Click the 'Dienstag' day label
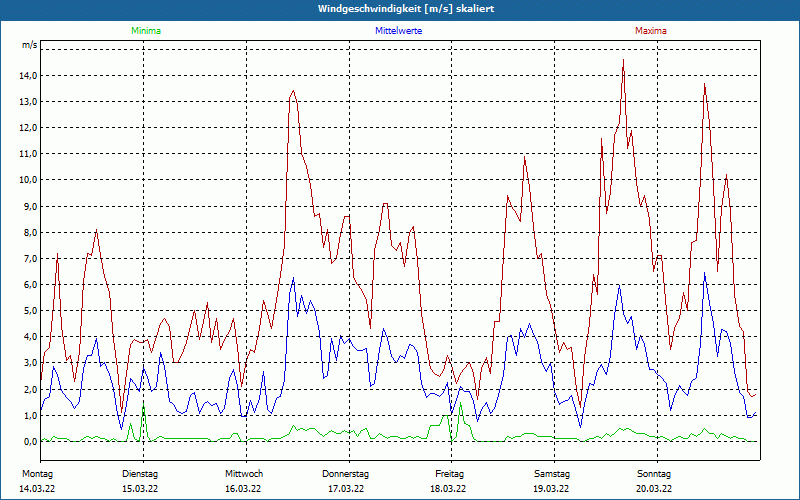The width and height of the screenshot is (800, 500). click(x=140, y=474)
